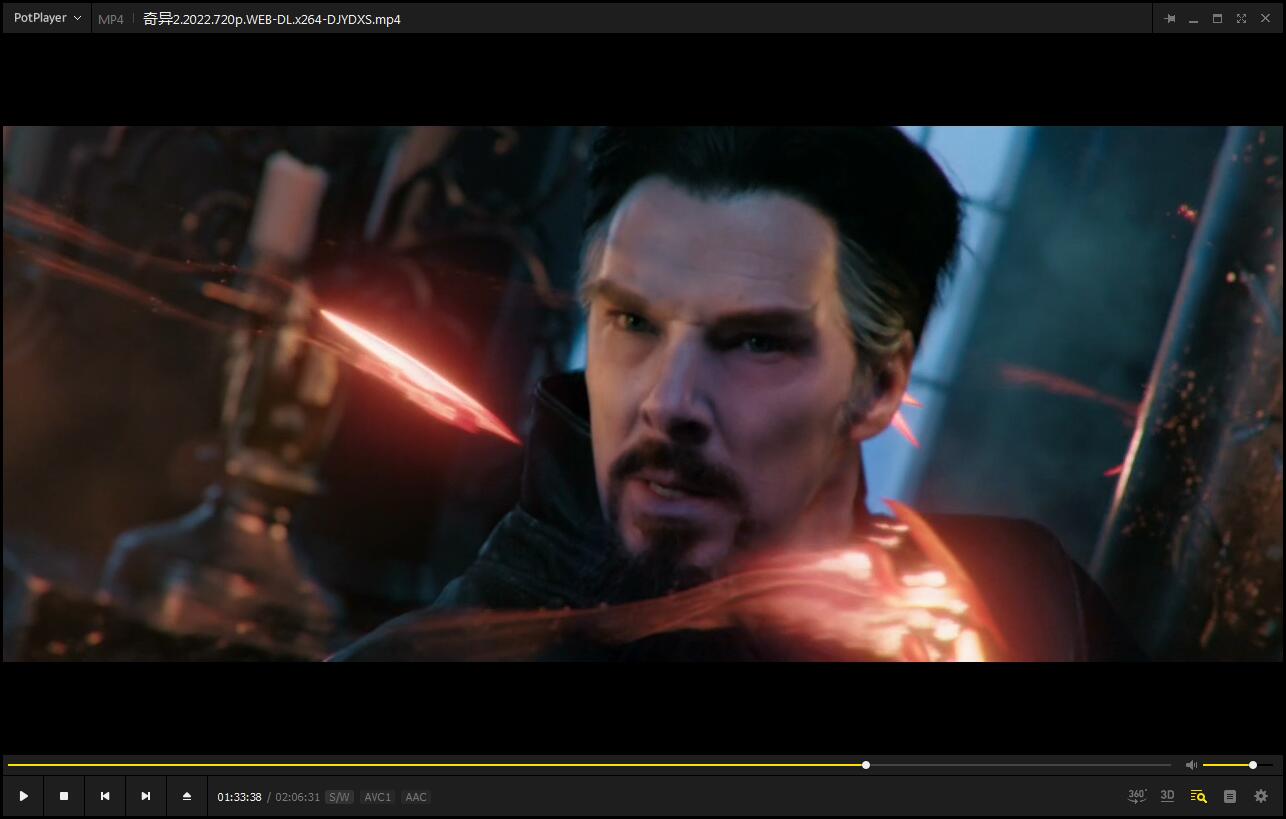Click the AAC audio codec label
This screenshot has width=1286, height=819.
tap(416, 797)
